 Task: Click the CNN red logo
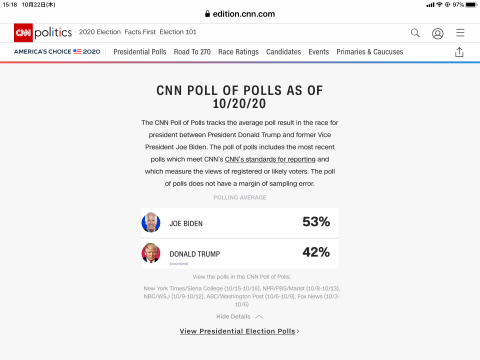coord(23,33)
